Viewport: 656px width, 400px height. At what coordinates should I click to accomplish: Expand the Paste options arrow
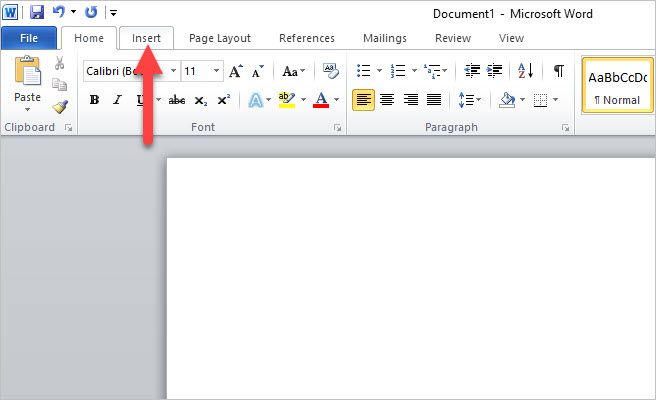pos(28,110)
